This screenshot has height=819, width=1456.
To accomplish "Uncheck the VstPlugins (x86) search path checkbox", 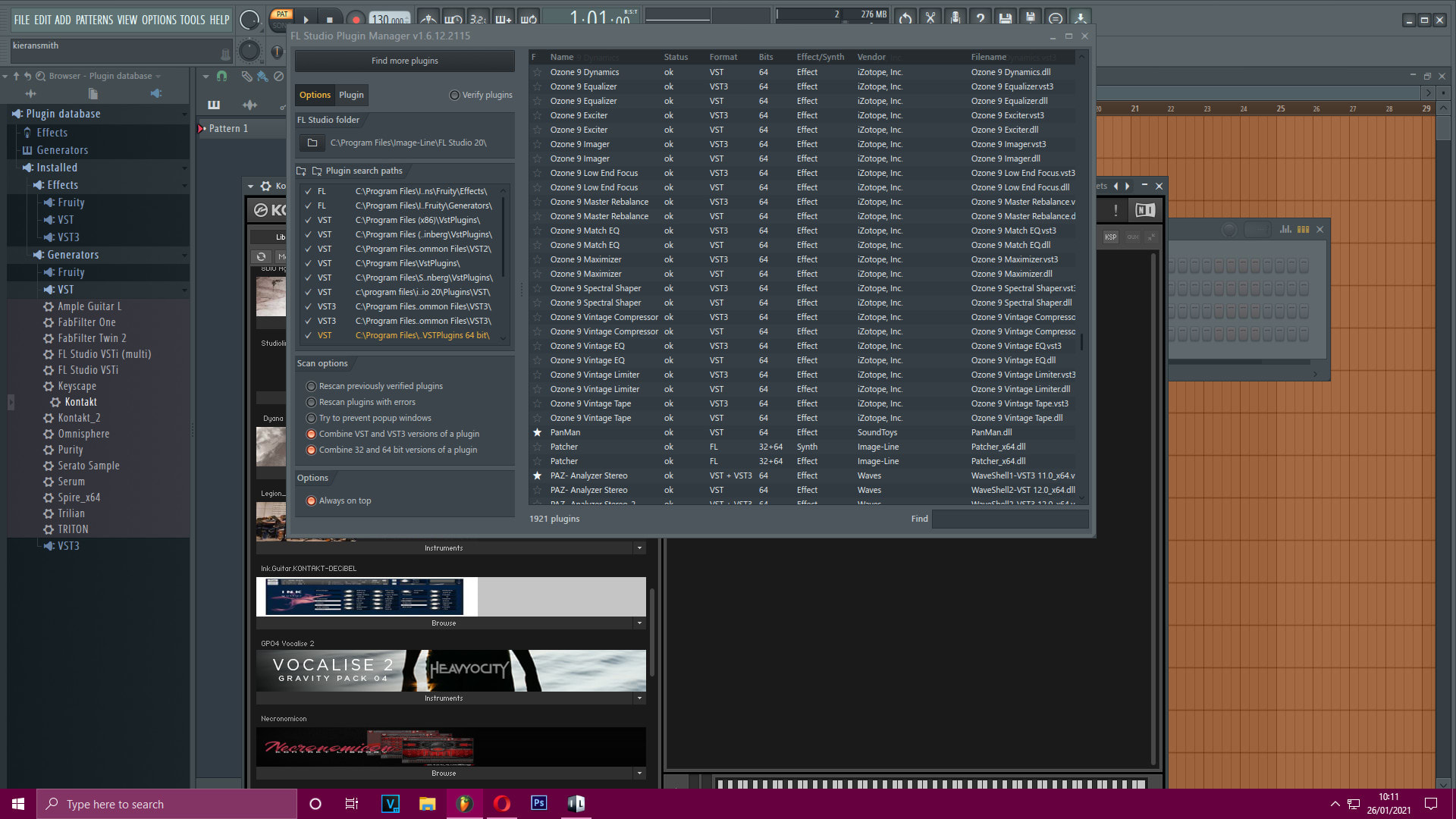I will (308, 220).
